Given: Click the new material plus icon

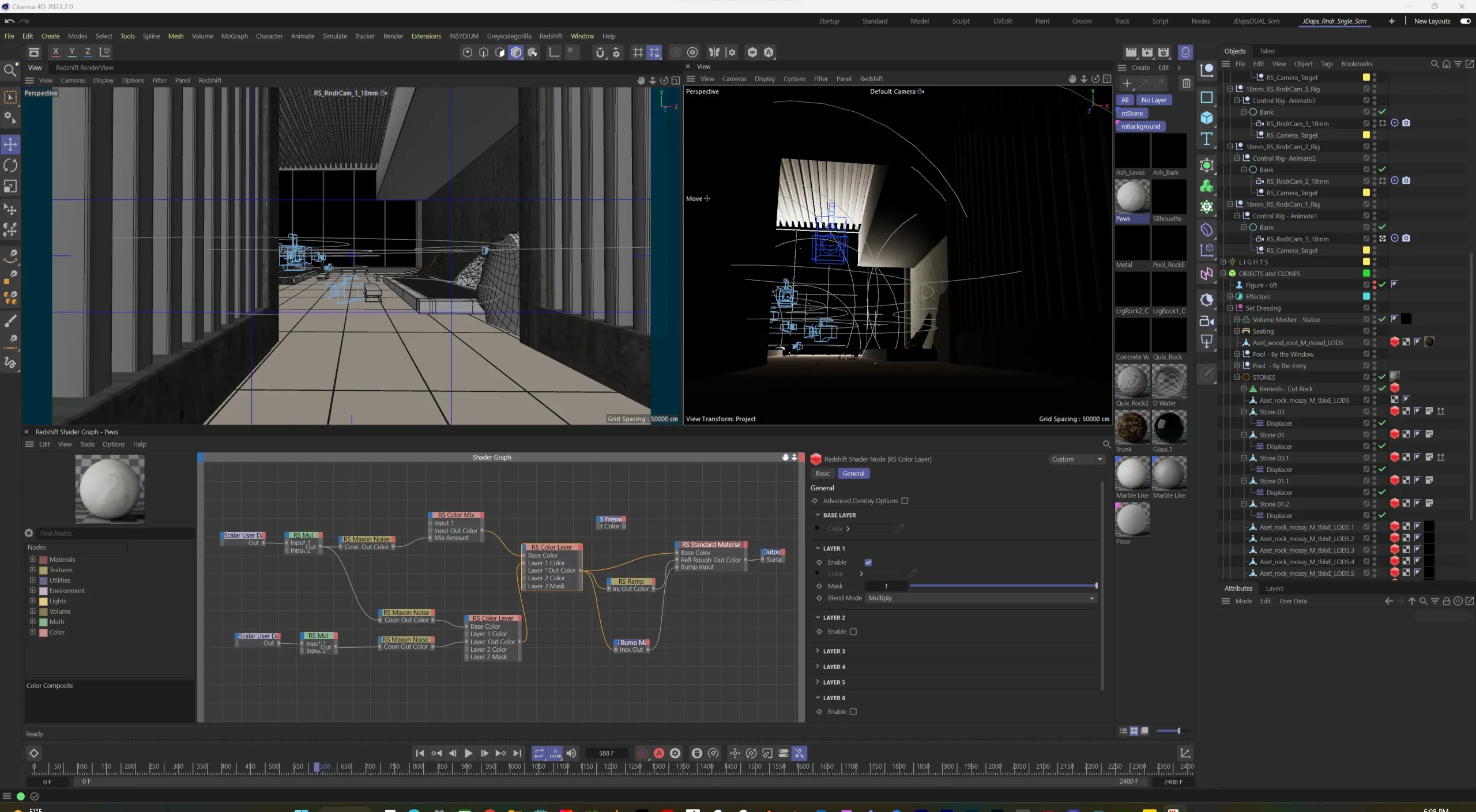Looking at the screenshot, I should click(x=1127, y=84).
